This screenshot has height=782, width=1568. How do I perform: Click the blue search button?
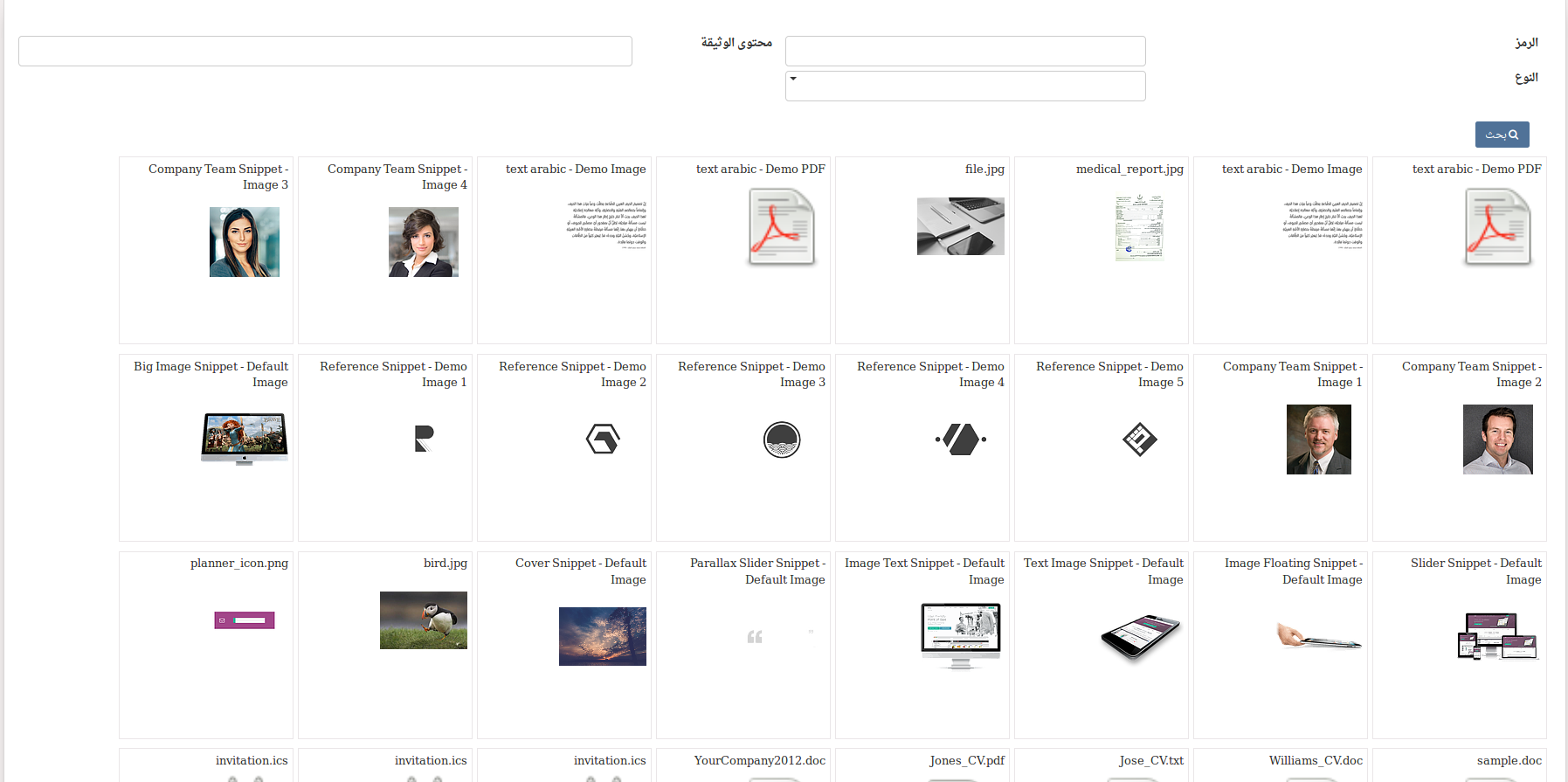click(x=1502, y=135)
